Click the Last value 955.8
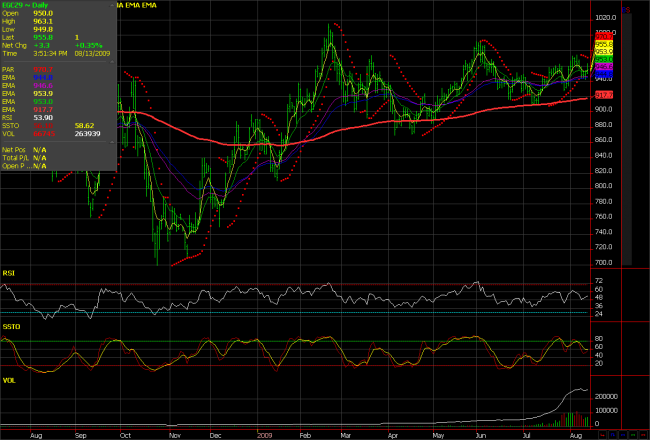650x440 pixels. click(x=43, y=37)
